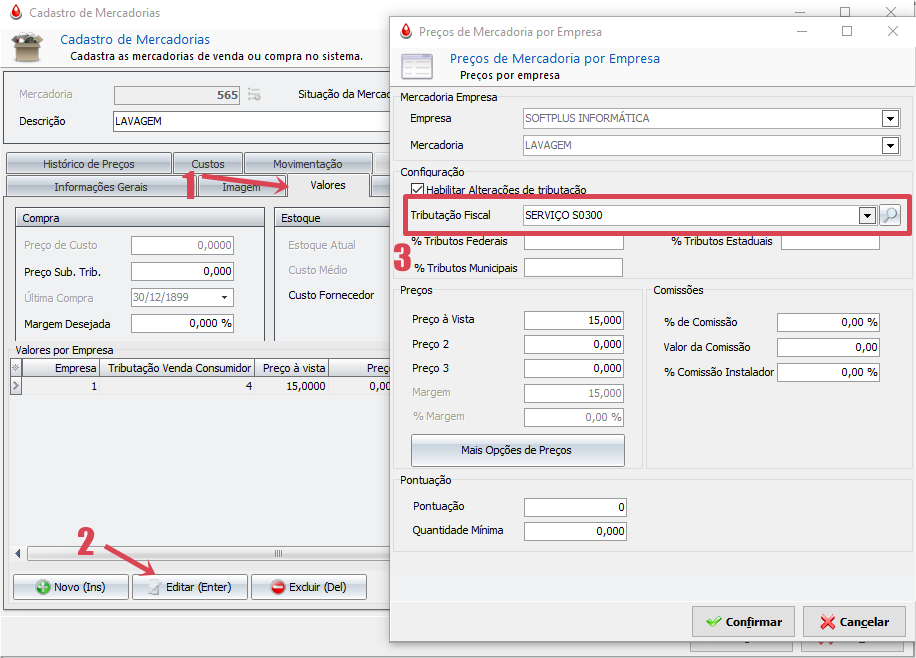This screenshot has height=658, width=916.
Task: Click the grid select-all corner cell with asterisk
Action: (x=16, y=368)
